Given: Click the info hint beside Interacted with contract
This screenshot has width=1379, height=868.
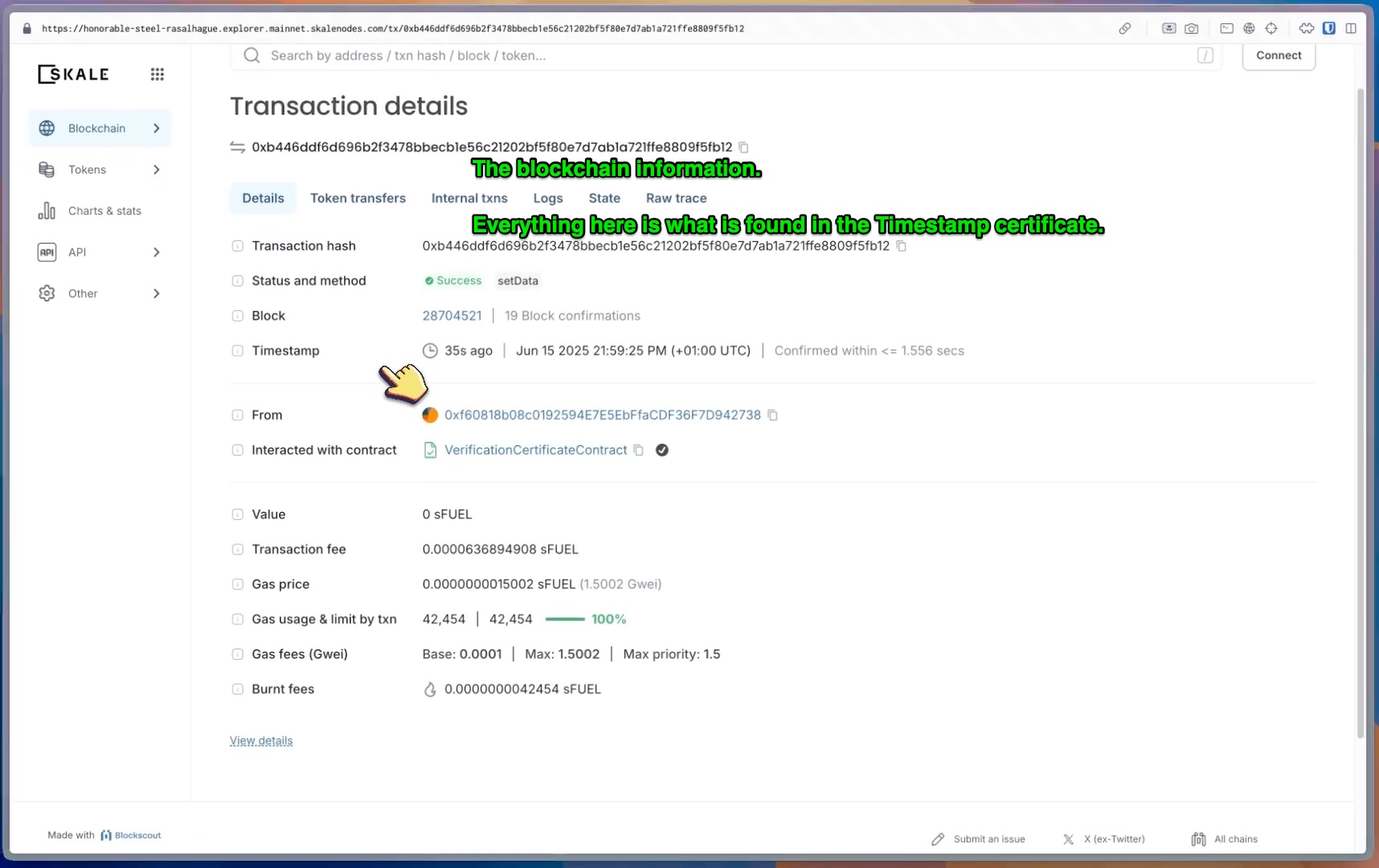Looking at the screenshot, I should (237, 450).
